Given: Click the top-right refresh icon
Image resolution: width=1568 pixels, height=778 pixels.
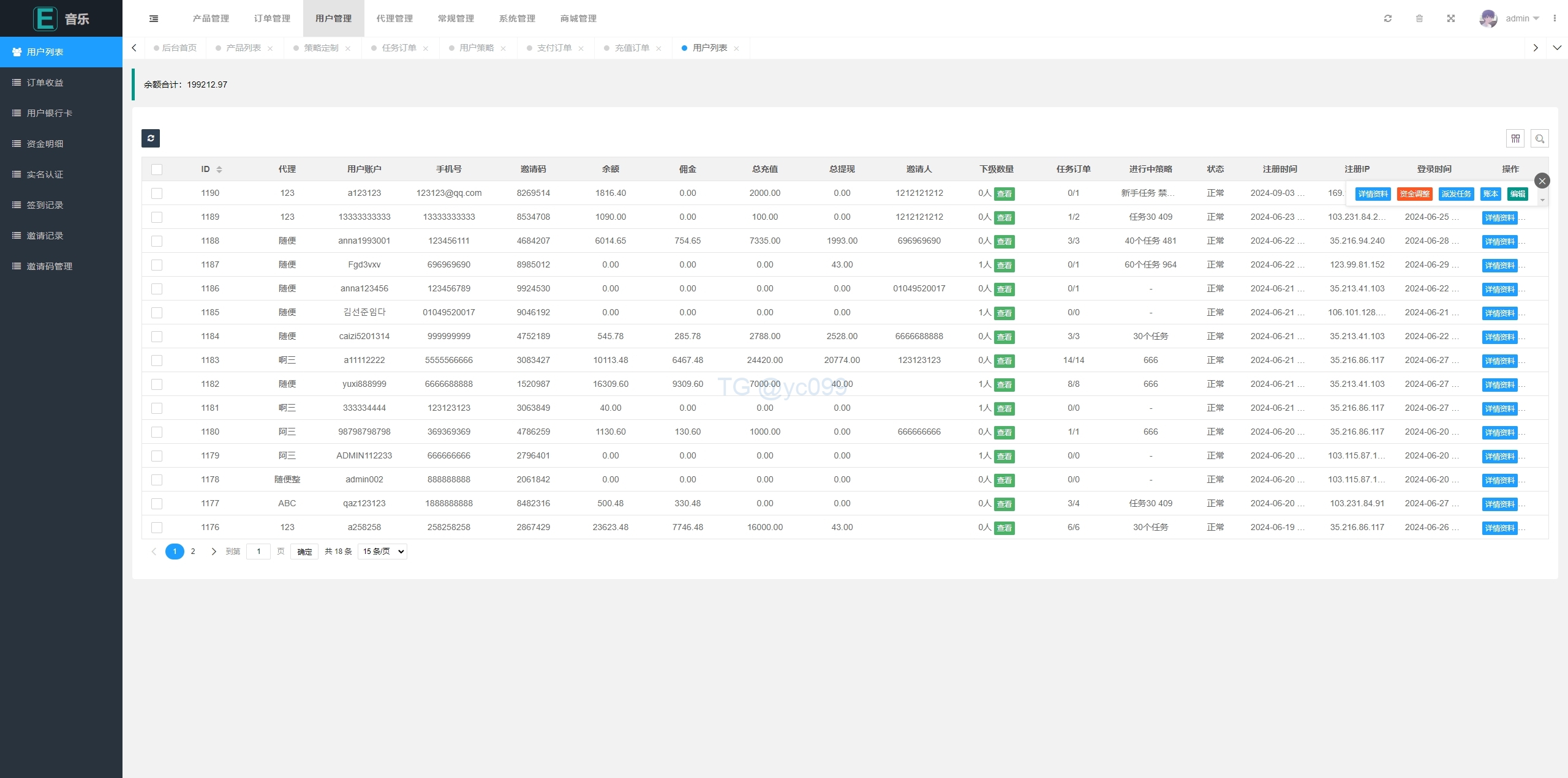Looking at the screenshot, I should pos(1388,18).
